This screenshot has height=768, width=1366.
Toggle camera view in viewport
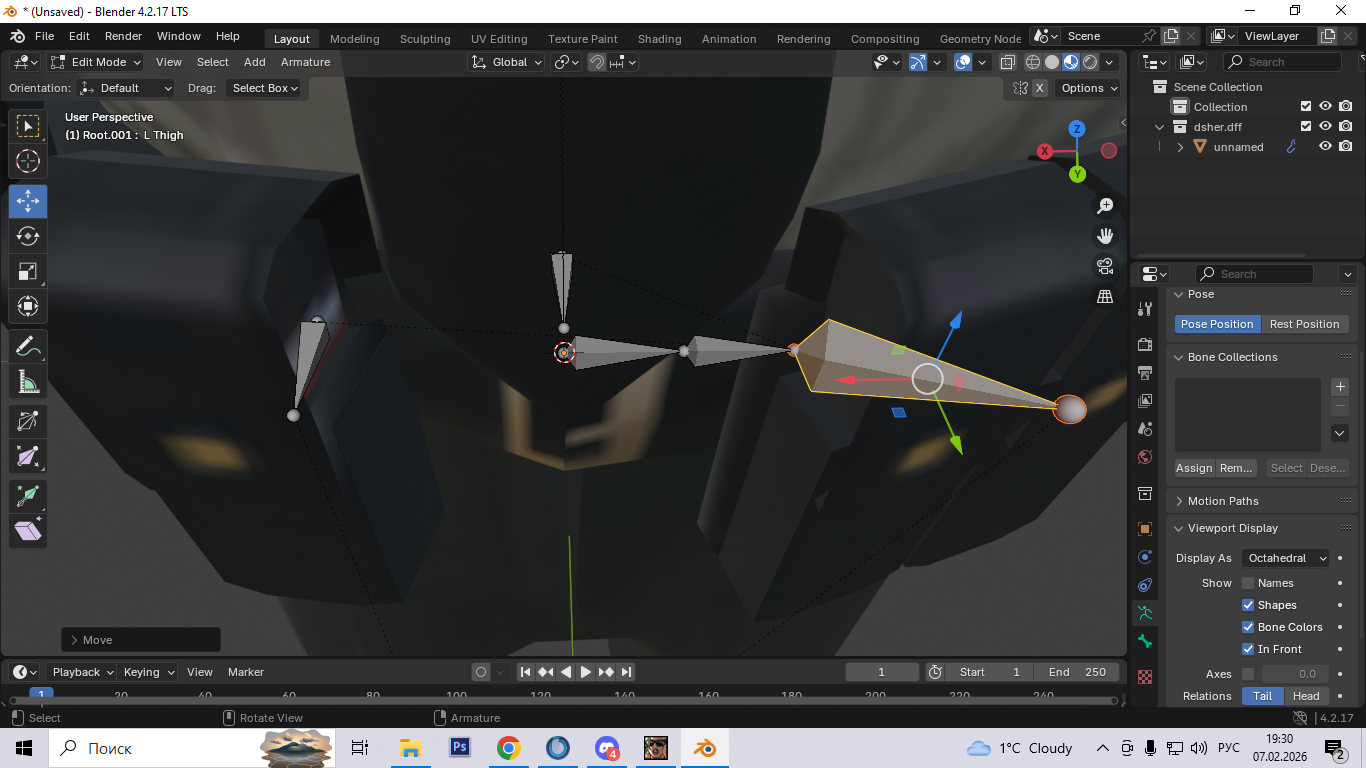tap(1105, 266)
